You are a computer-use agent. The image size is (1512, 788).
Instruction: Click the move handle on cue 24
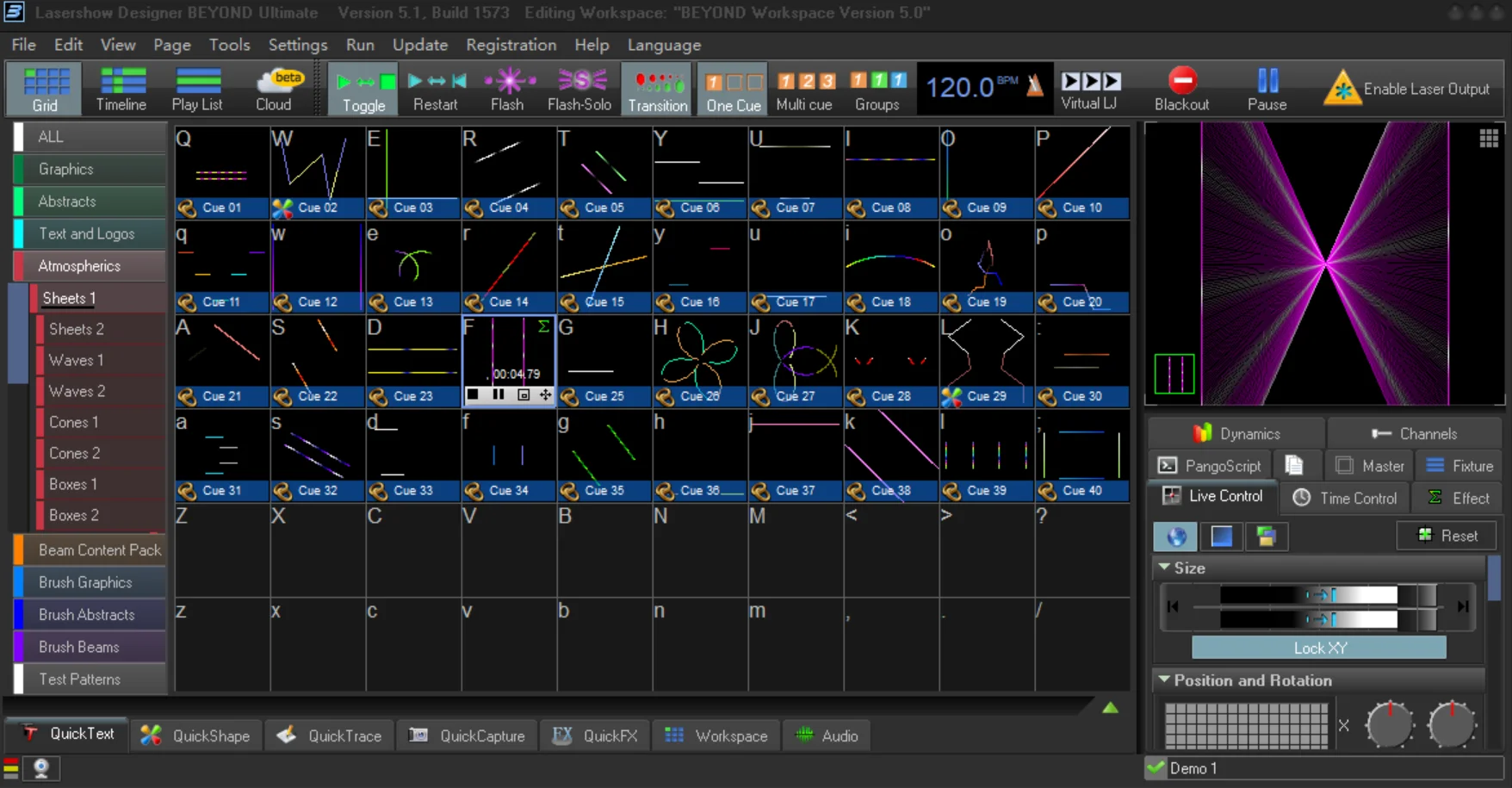click(x=545, y=394)
